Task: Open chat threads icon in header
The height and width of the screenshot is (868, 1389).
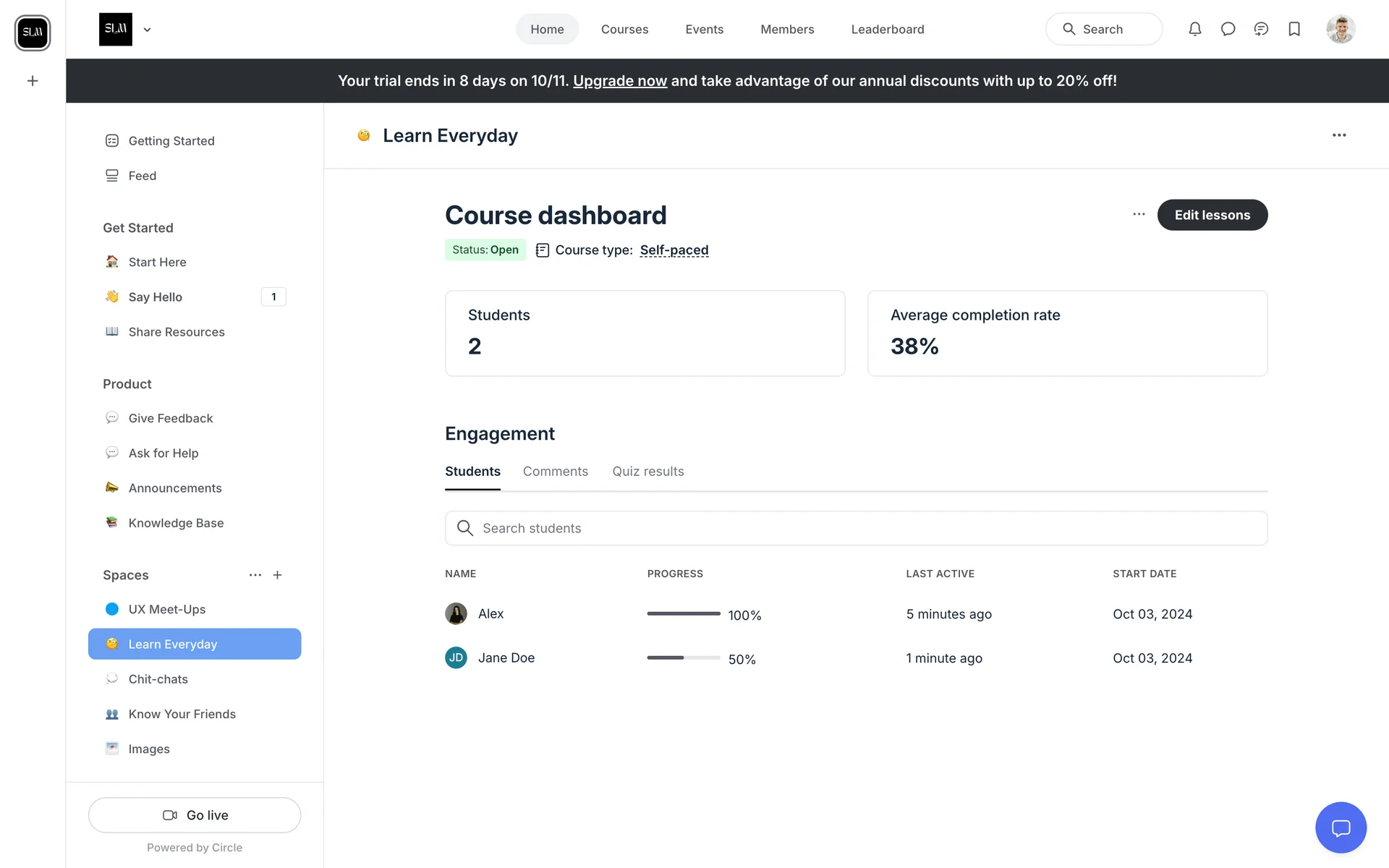Action: [x=1261, y=29]
